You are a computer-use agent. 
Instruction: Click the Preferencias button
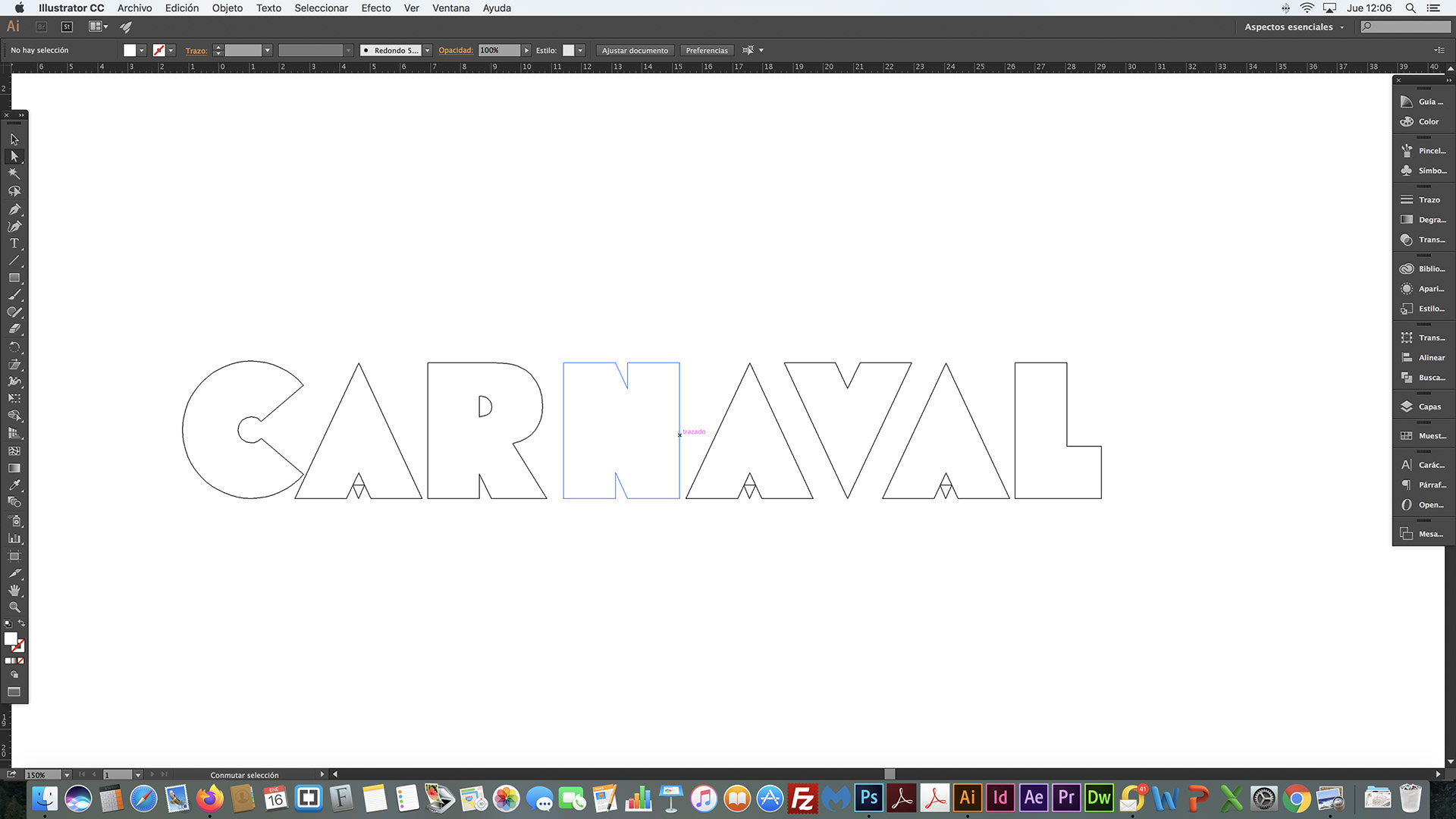tap(706, 51)
